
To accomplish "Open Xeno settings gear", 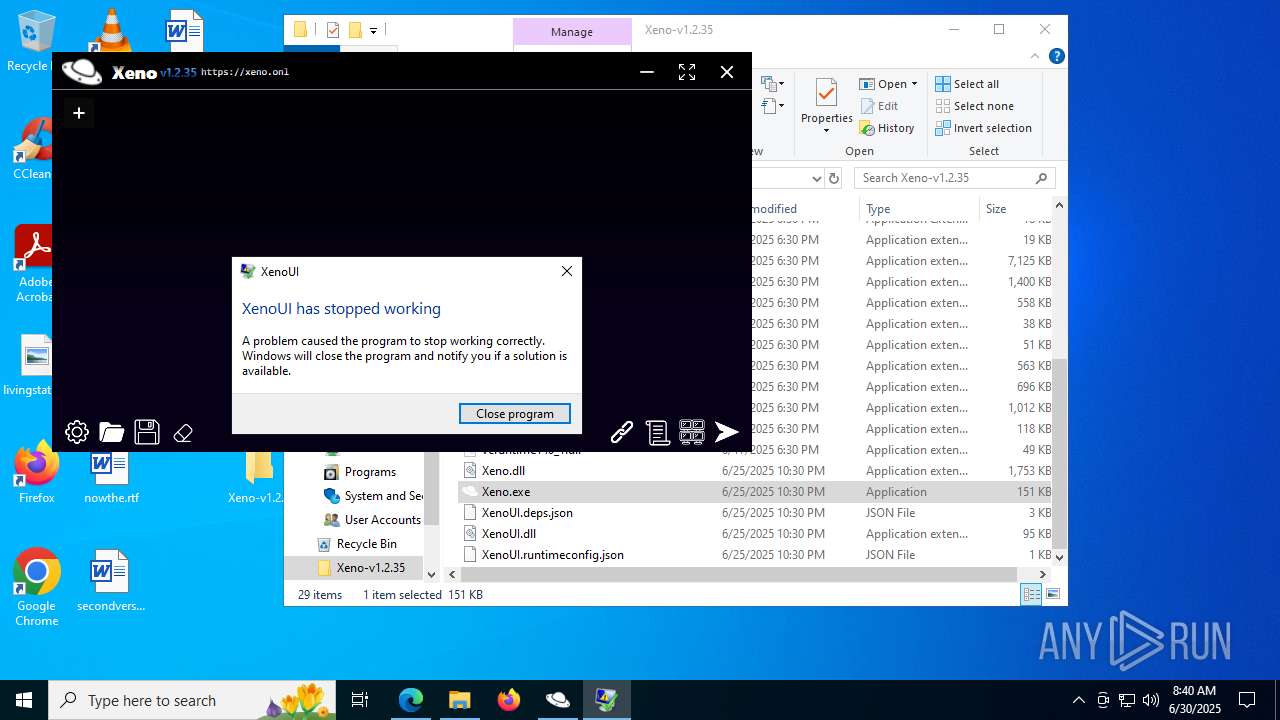I will point(77,432).
